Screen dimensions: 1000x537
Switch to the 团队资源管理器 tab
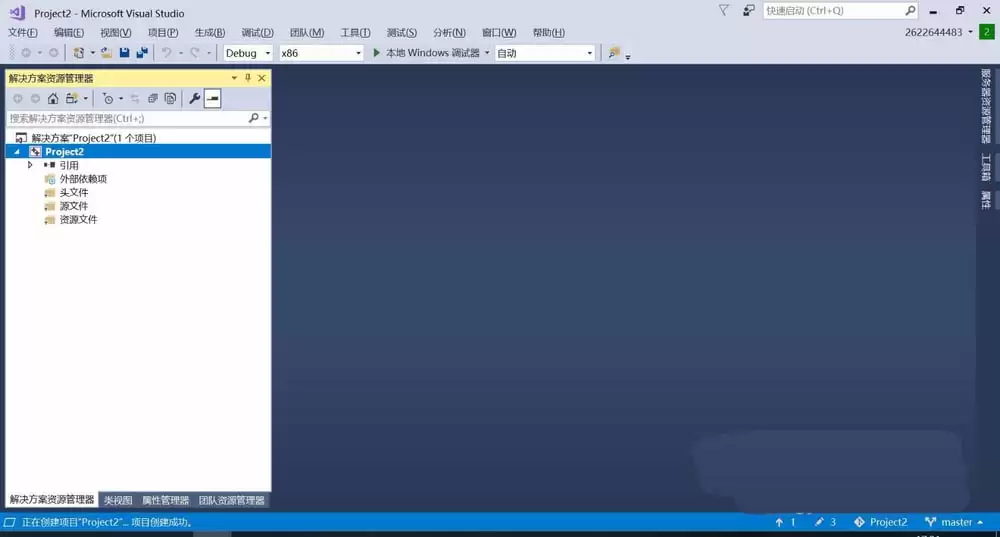coord(232,500)
